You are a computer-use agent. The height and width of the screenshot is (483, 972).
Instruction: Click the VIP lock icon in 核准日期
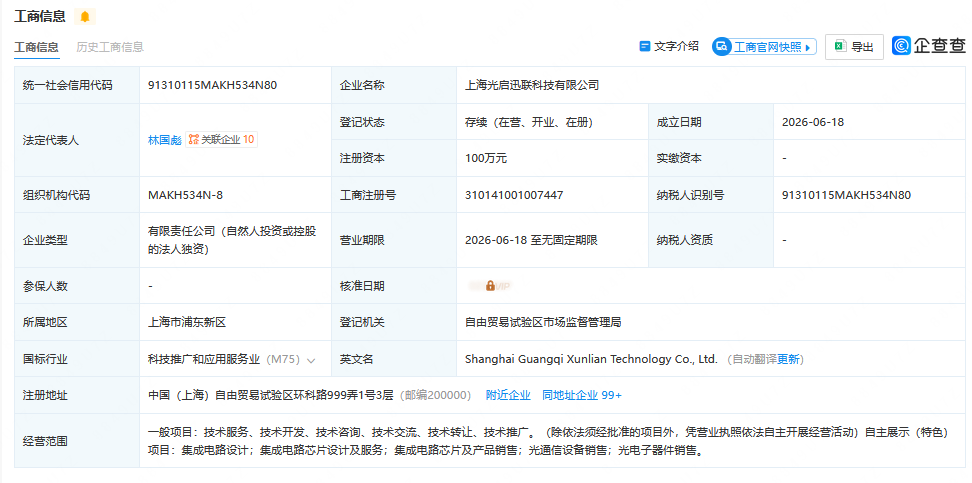click(490, 286)
